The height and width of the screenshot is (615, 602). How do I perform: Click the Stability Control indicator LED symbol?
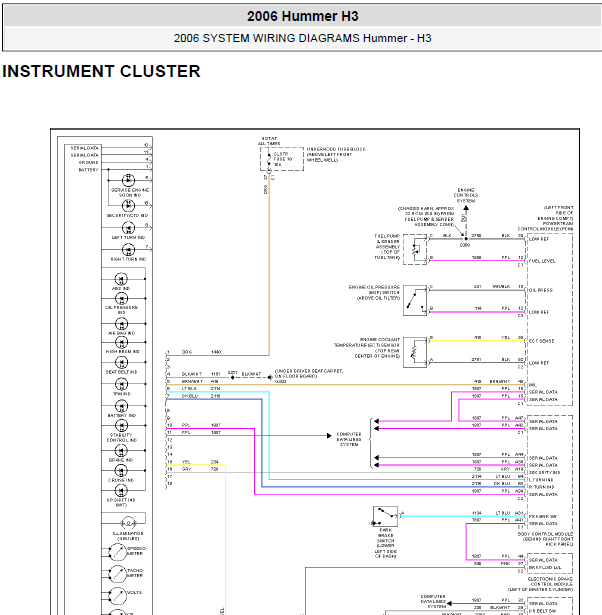click(x=121, y=426)
